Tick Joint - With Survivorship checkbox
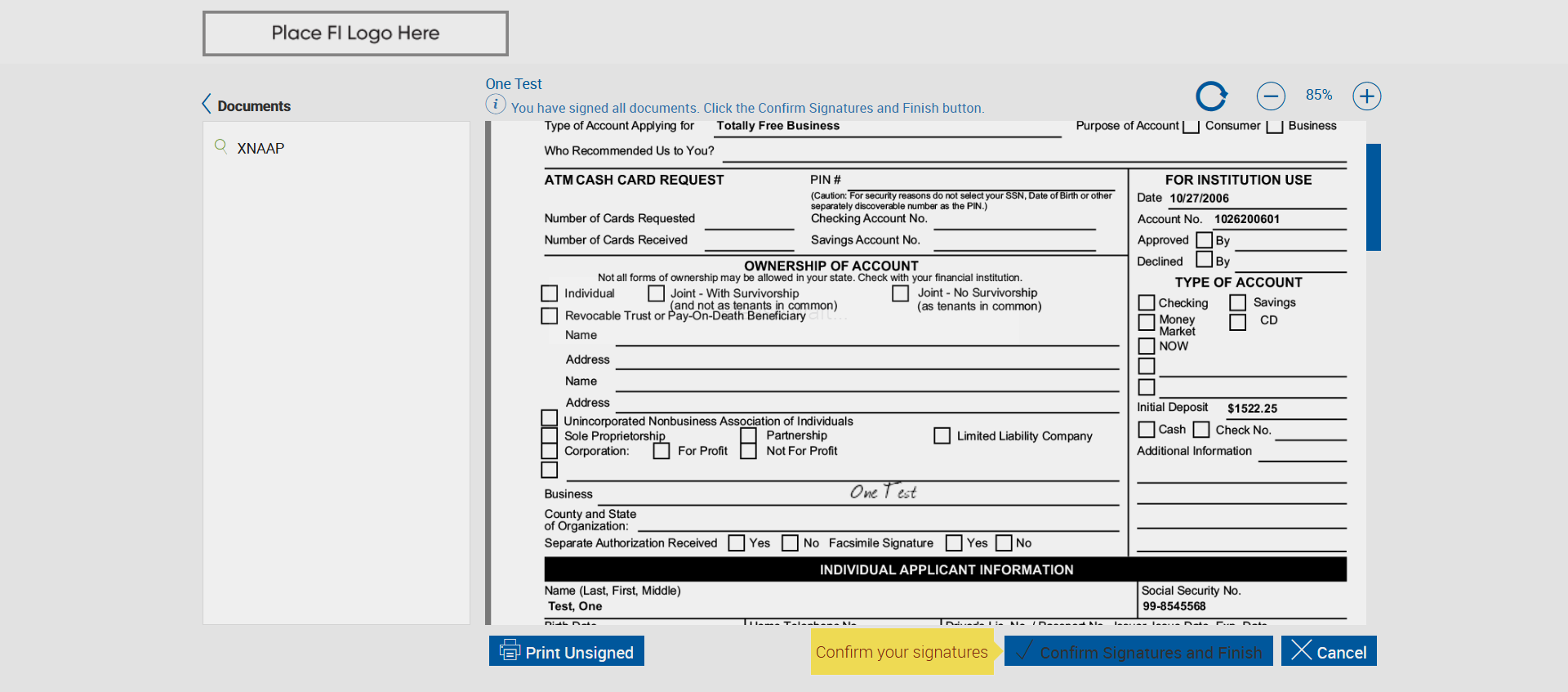Screen dimensions: 1568x692 tap(656, 293)
